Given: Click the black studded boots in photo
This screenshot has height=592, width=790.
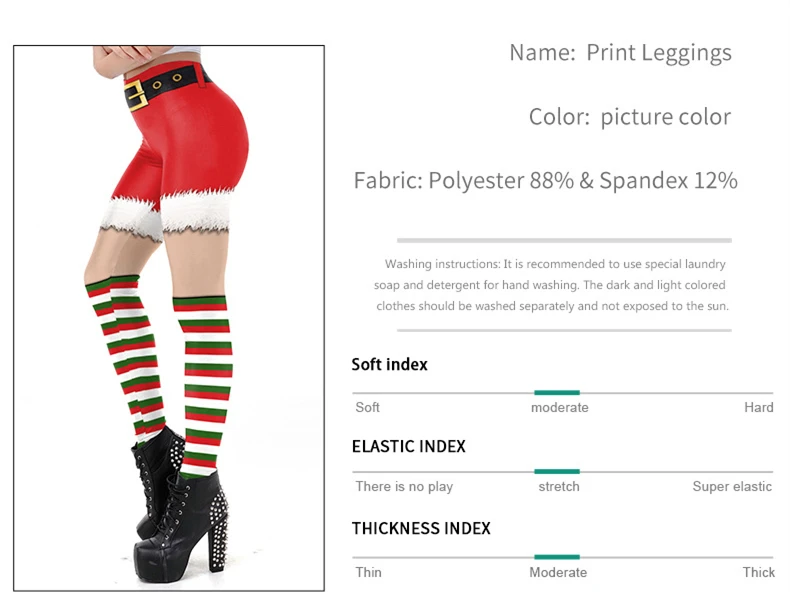Looking at the screenshot, I should [x=181, y=506].
